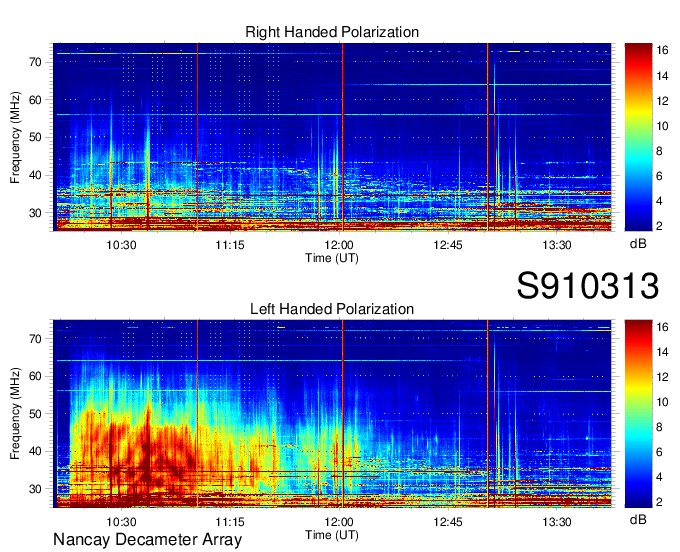
Task: Click the 30 MHz tick of Left Handed plot
Action: tap(36, 490)
